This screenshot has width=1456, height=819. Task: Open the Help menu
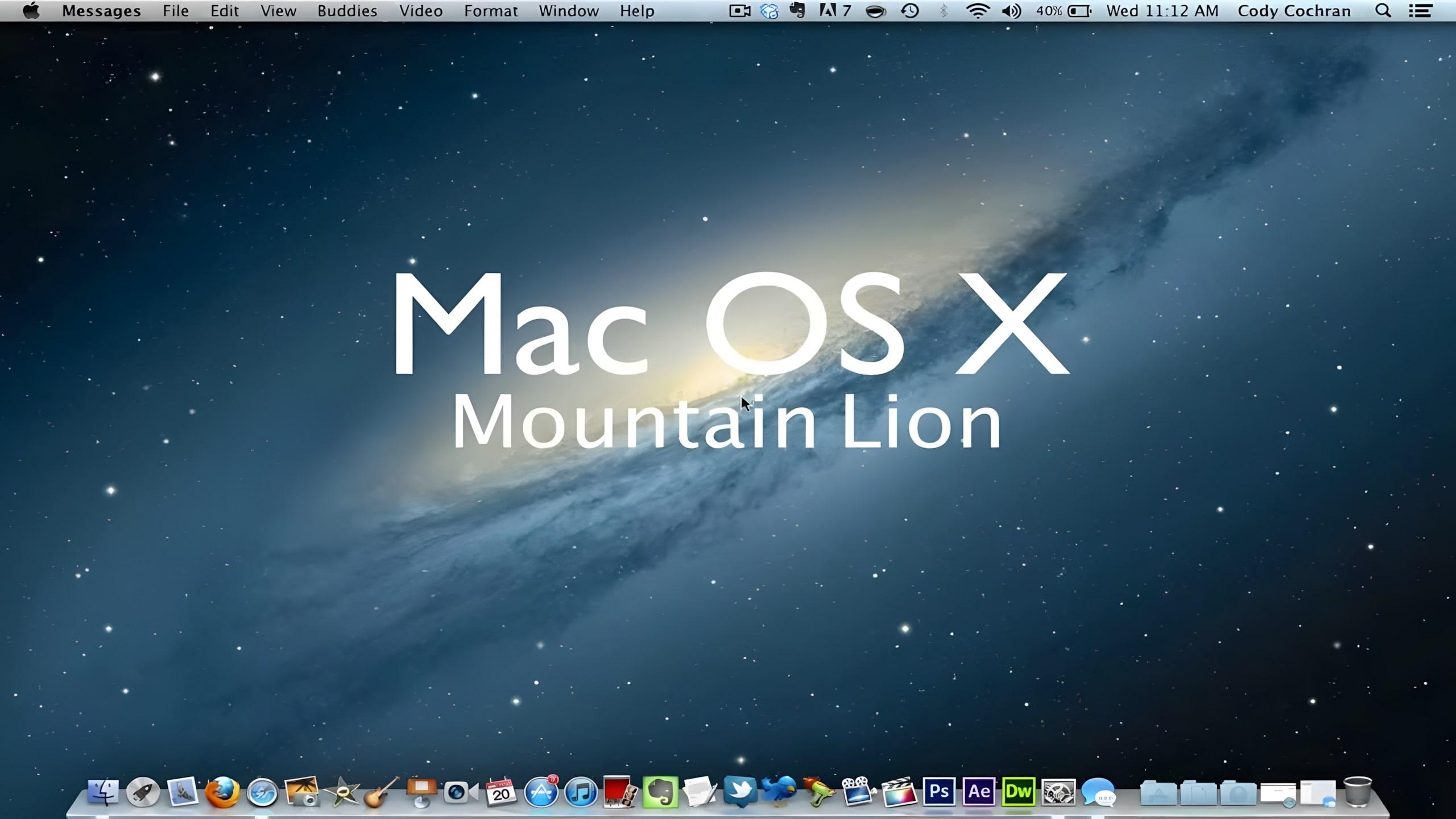coord(637,11)
